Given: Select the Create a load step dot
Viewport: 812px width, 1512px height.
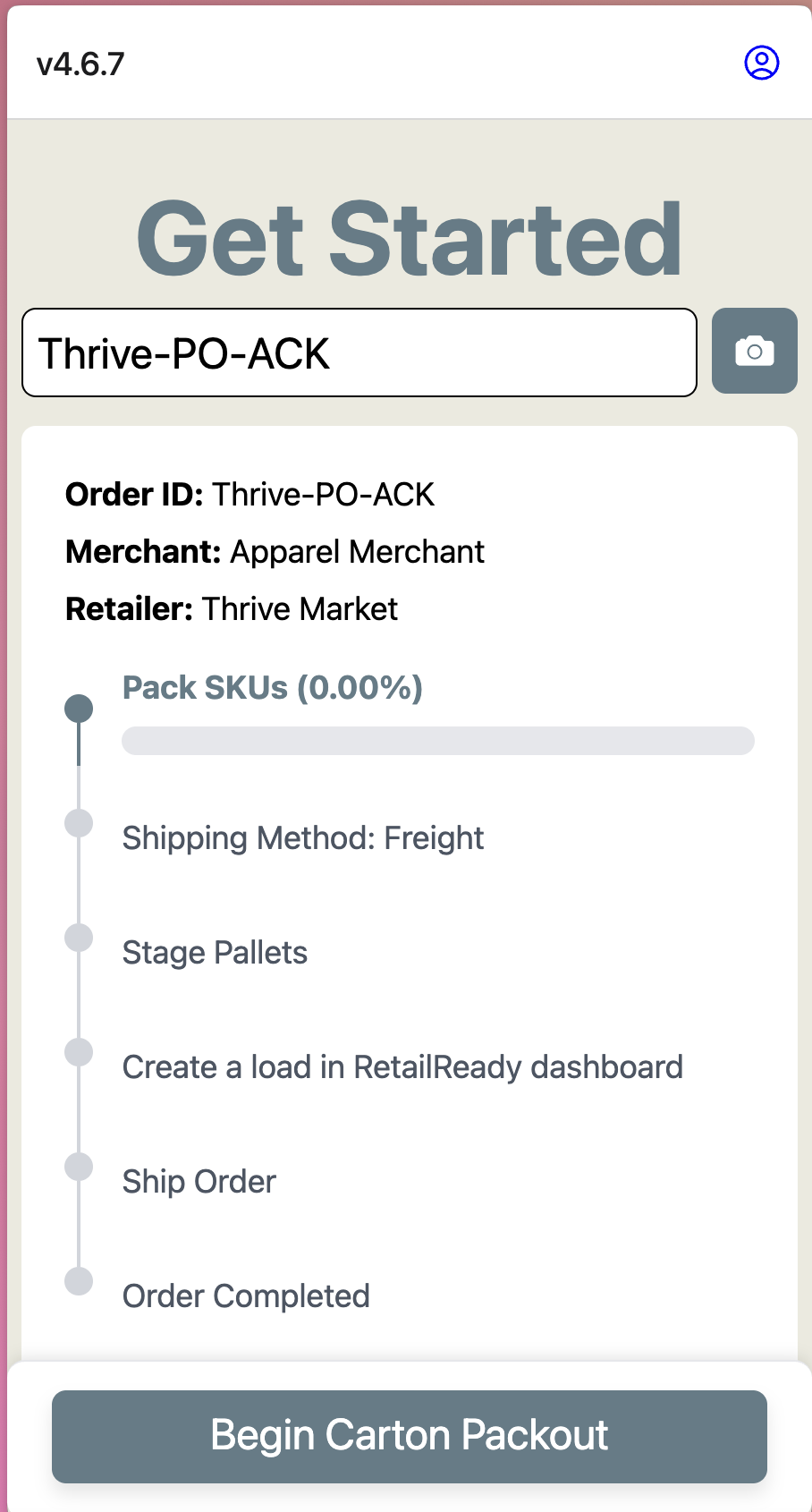Looking at the screenshot, I should pos(79,1052).
